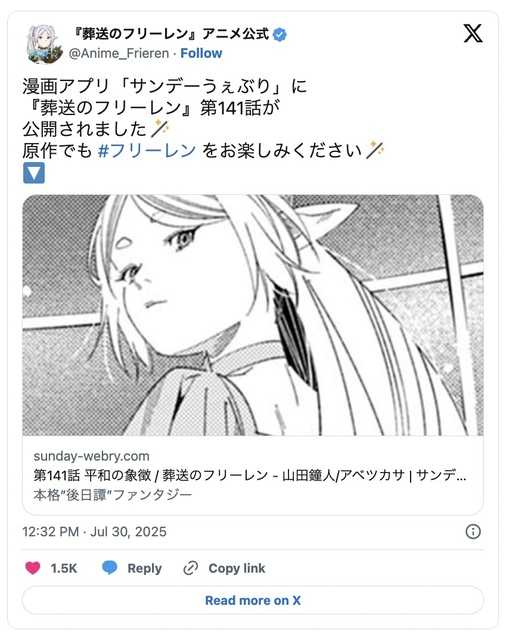This screenshot has height=640, width=509.
Task: Open the 葬送のフリーレン アニメ公式 display name
Action: 171,34
